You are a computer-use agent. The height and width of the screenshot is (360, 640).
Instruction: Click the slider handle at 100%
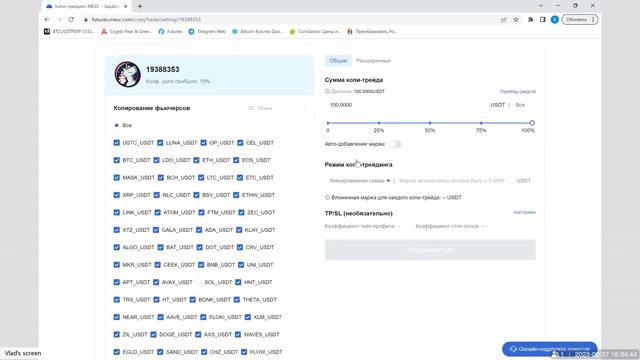(532, 123)
